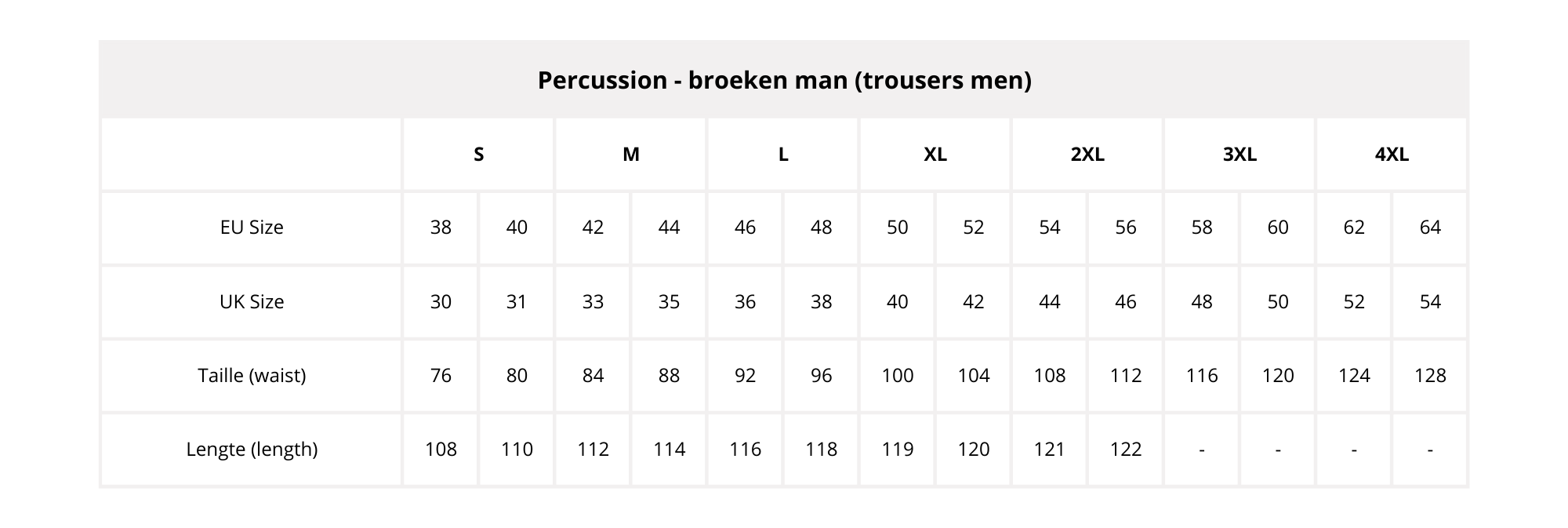Click waist cell showing 100
Viewport: 1568px width, 528px height.
[897, 375]
